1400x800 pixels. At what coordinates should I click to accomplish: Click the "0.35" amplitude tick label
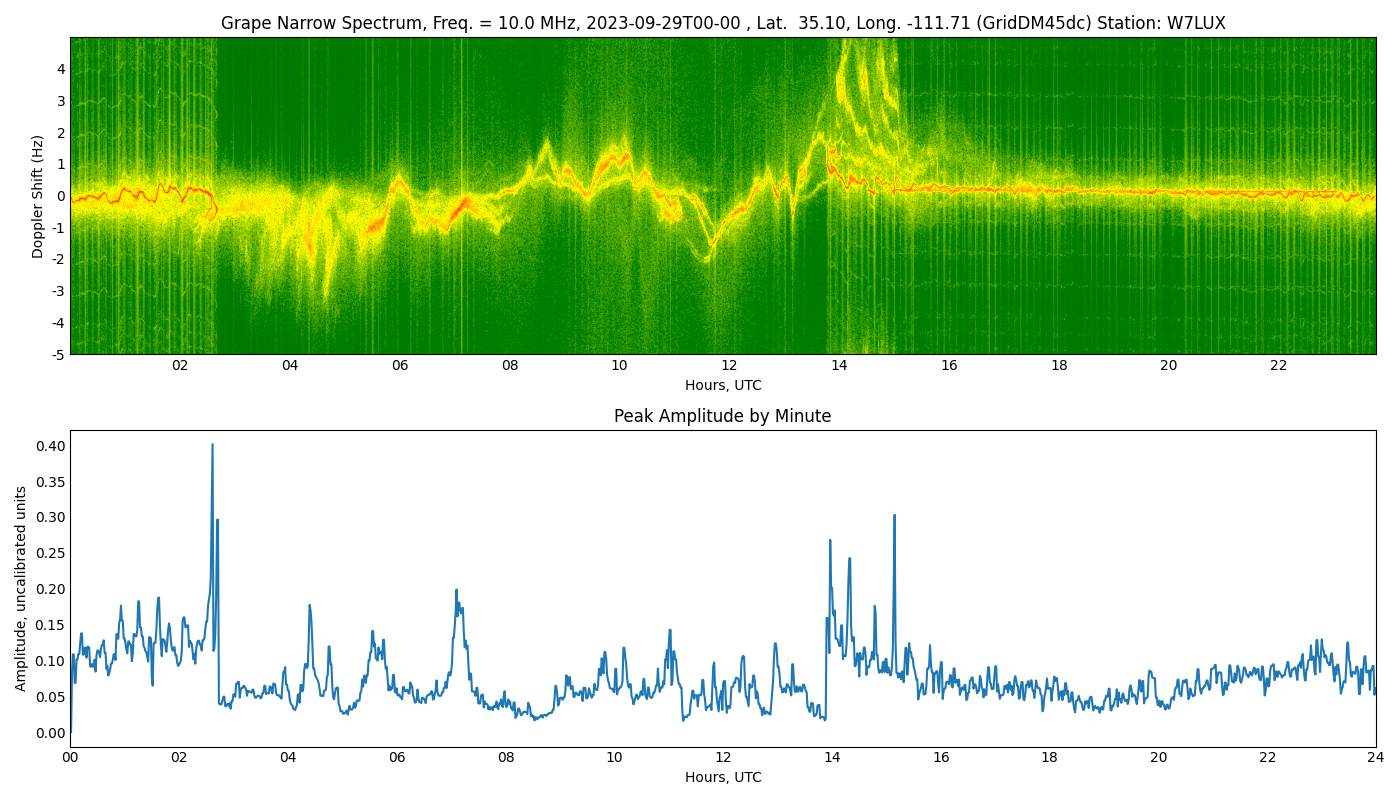click(x=52, y=482)
